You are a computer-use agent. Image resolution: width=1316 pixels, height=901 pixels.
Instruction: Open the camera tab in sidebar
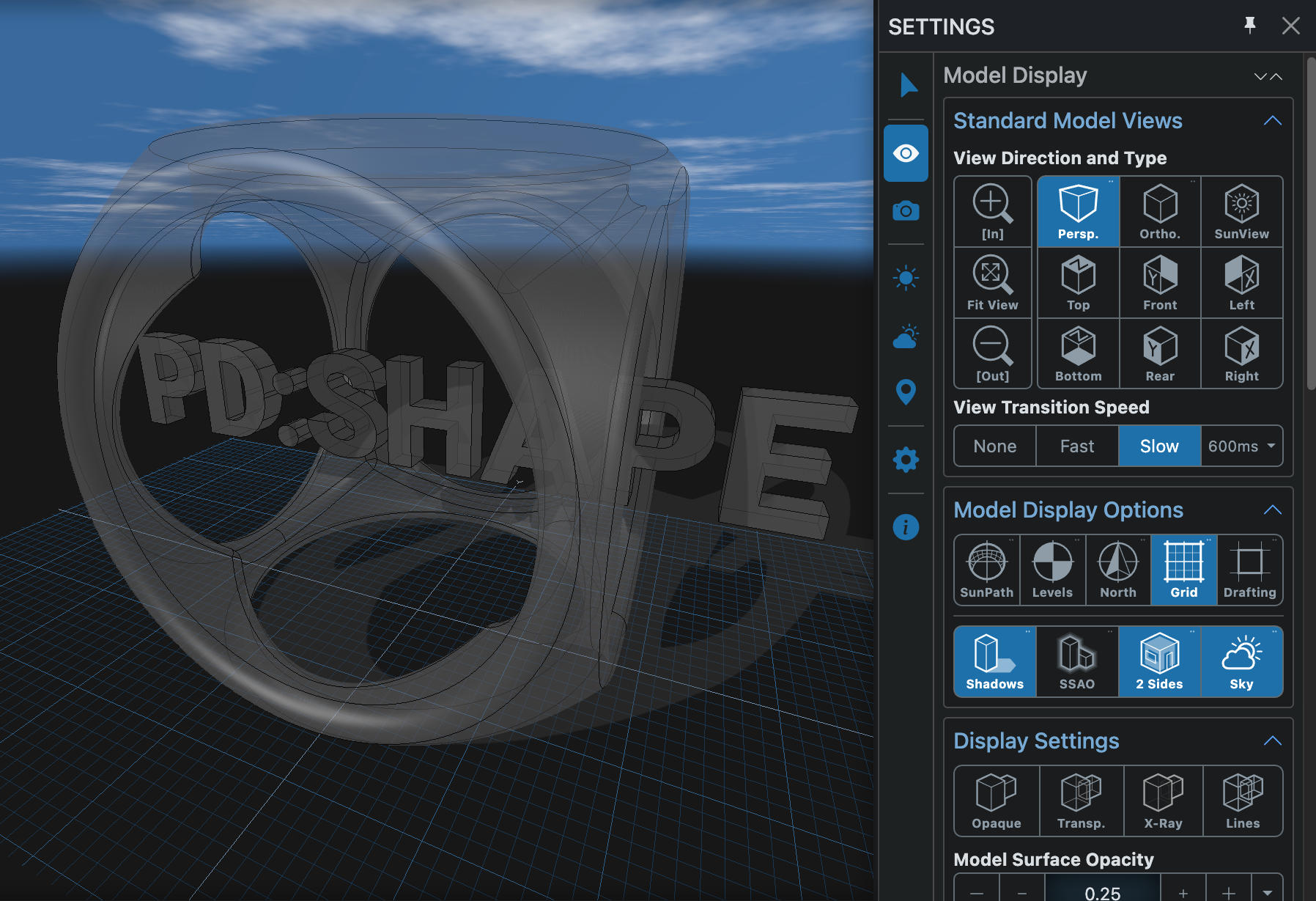click(906, 211)
